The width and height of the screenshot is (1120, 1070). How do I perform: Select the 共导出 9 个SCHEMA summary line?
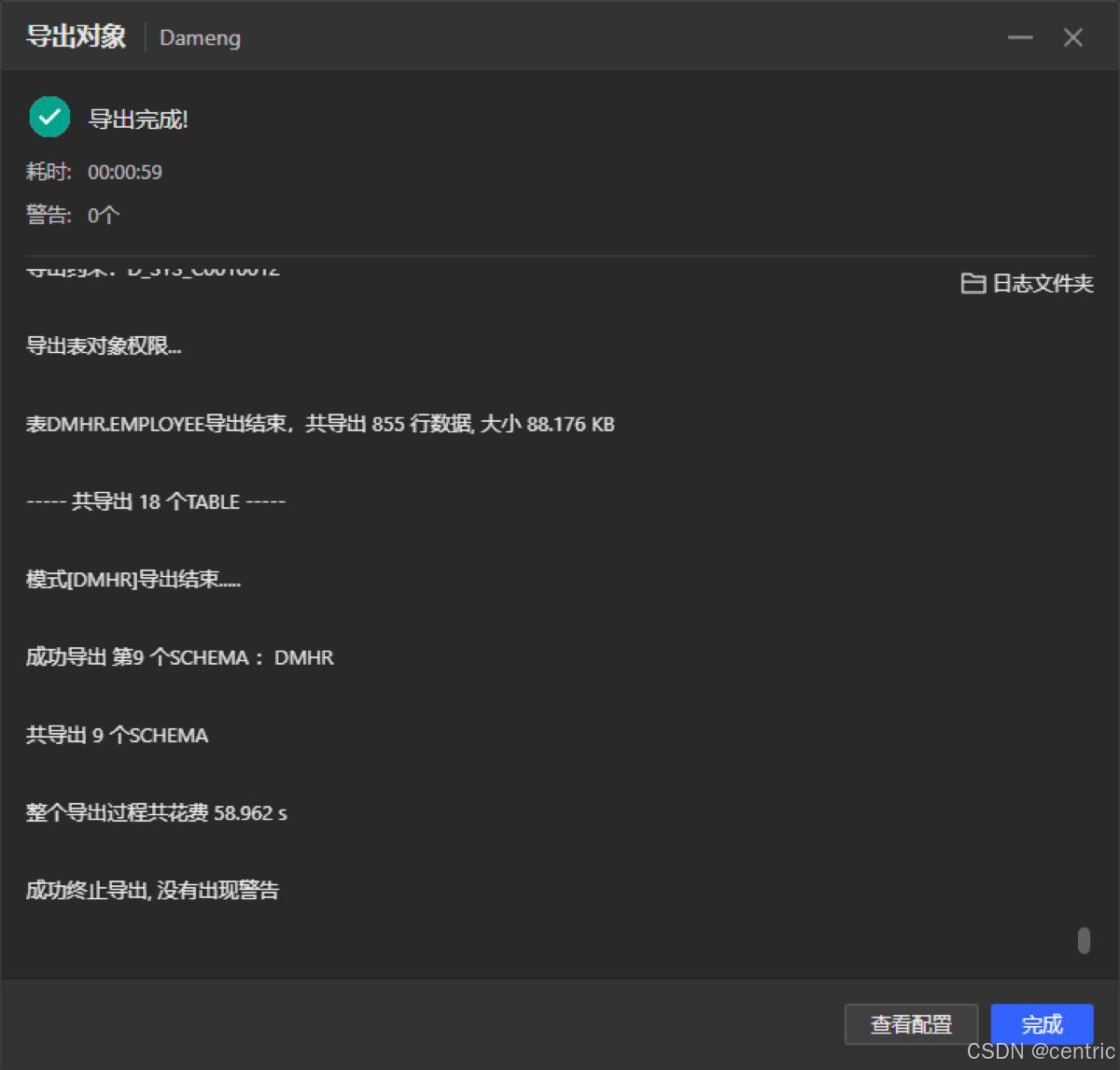coord(117,735)
